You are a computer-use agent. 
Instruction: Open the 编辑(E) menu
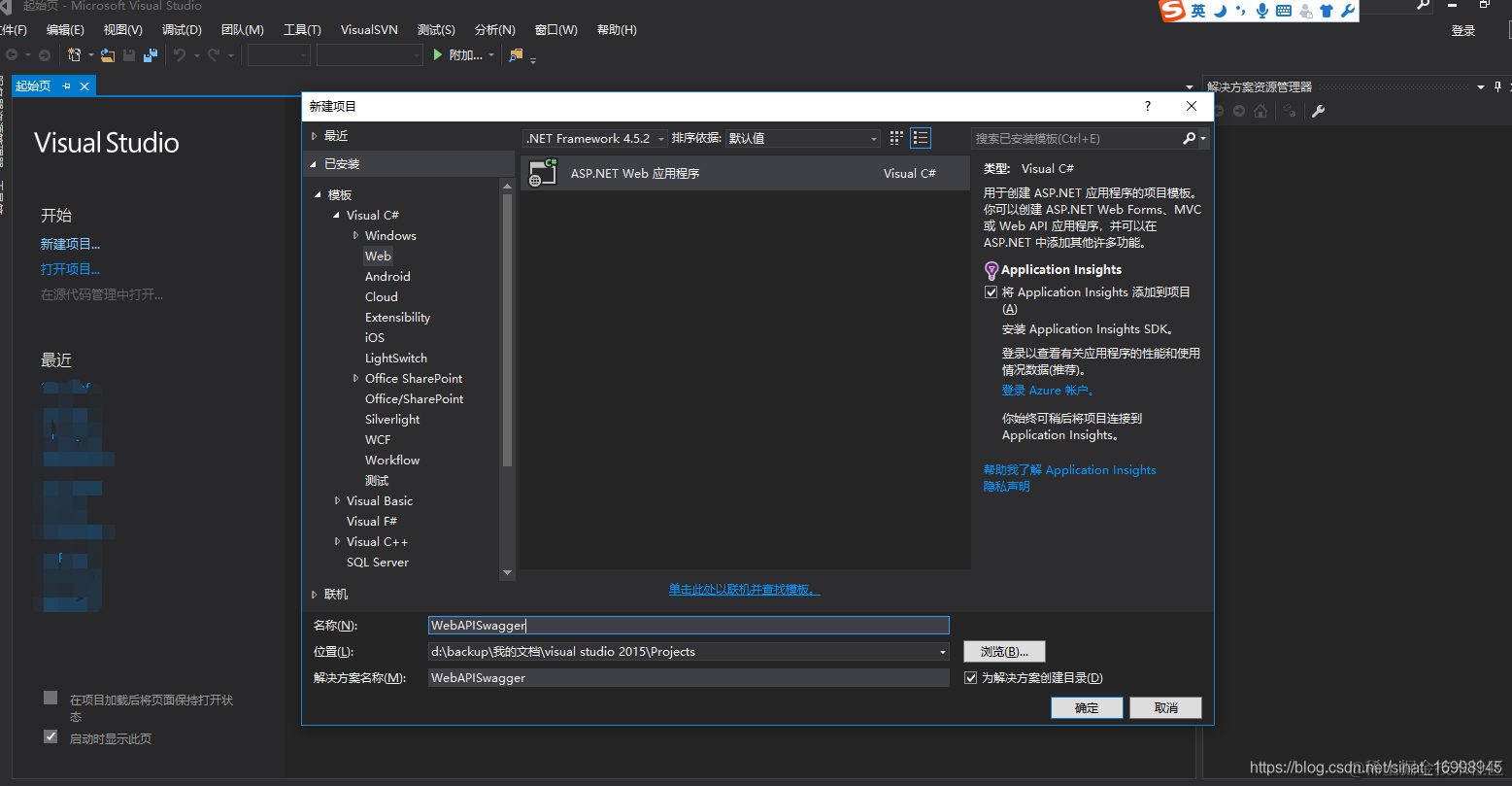click(x=65, y=30)
